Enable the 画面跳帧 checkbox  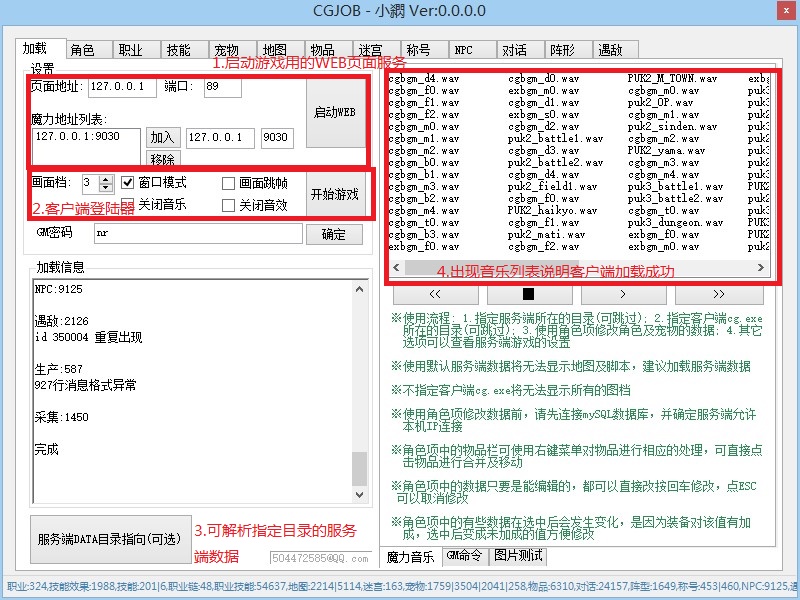[x=228, y=183]
